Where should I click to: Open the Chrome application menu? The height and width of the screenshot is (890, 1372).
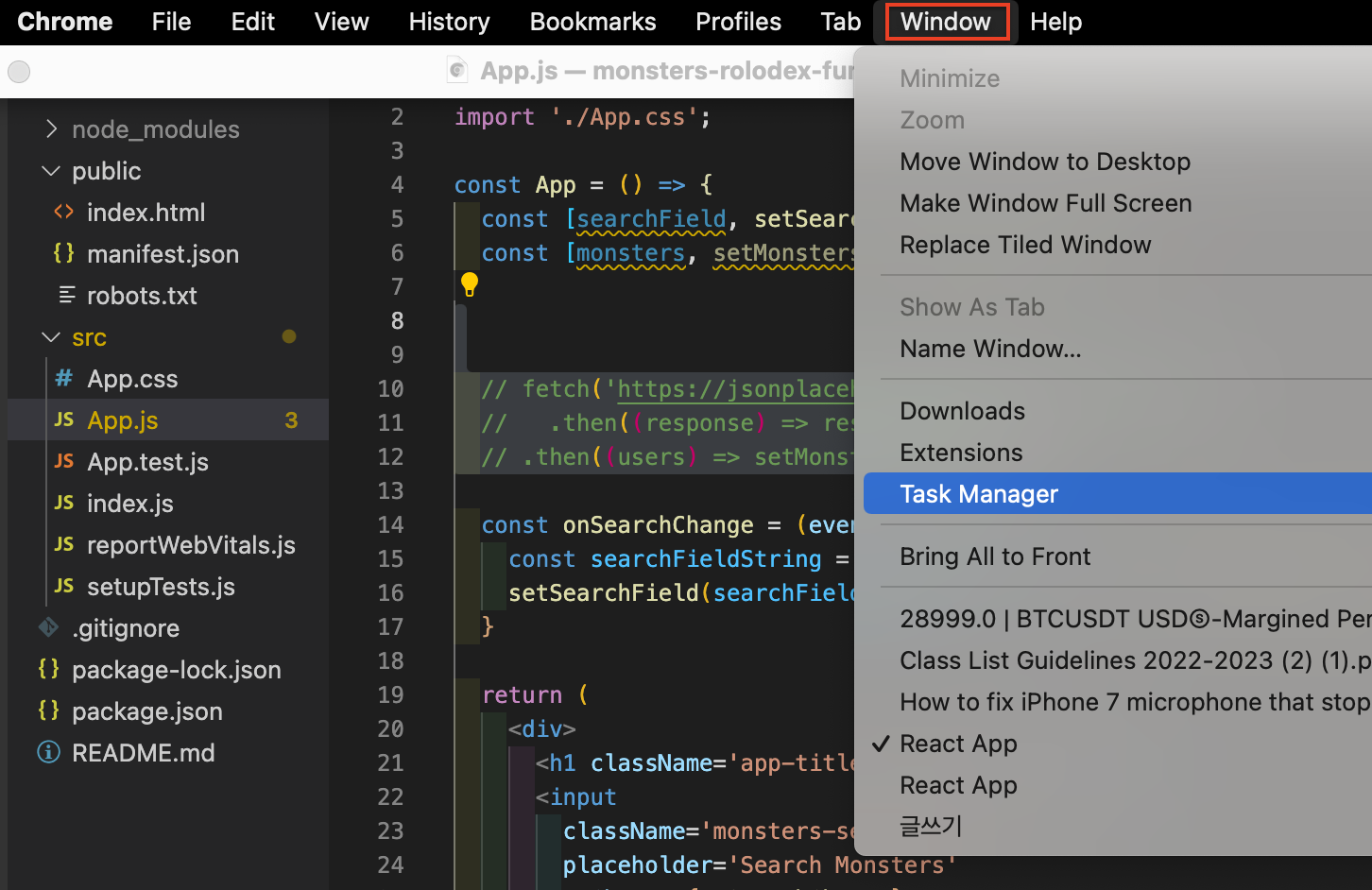click(64, 22)
